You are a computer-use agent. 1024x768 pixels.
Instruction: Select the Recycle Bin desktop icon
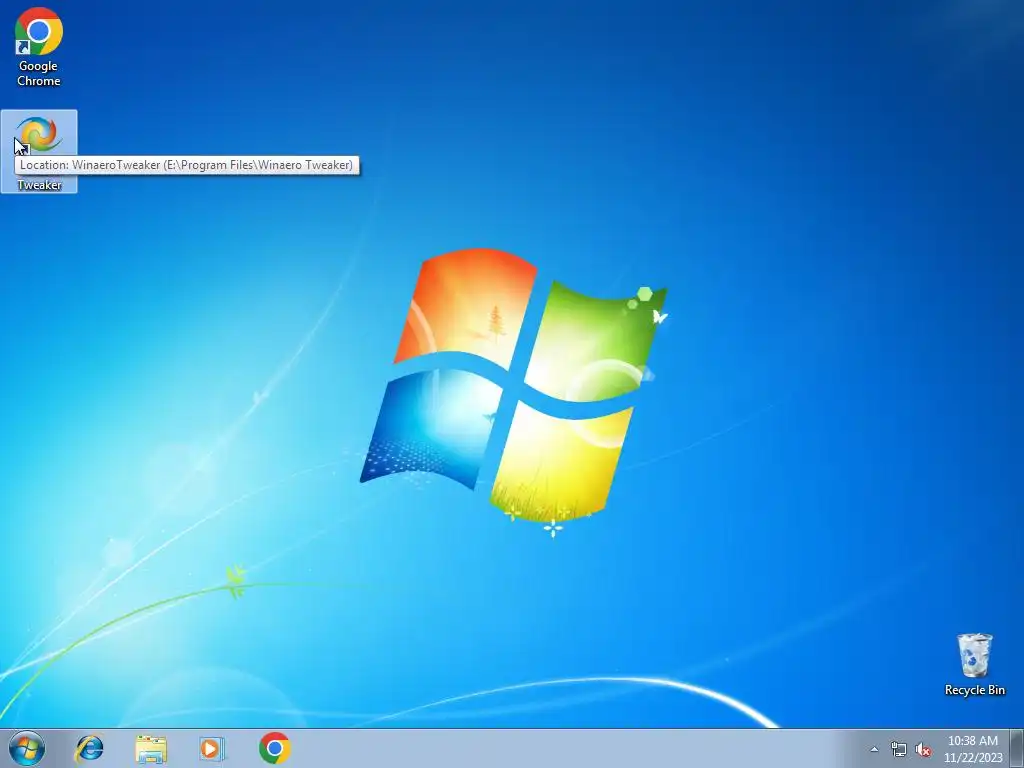tap(974, 664)
